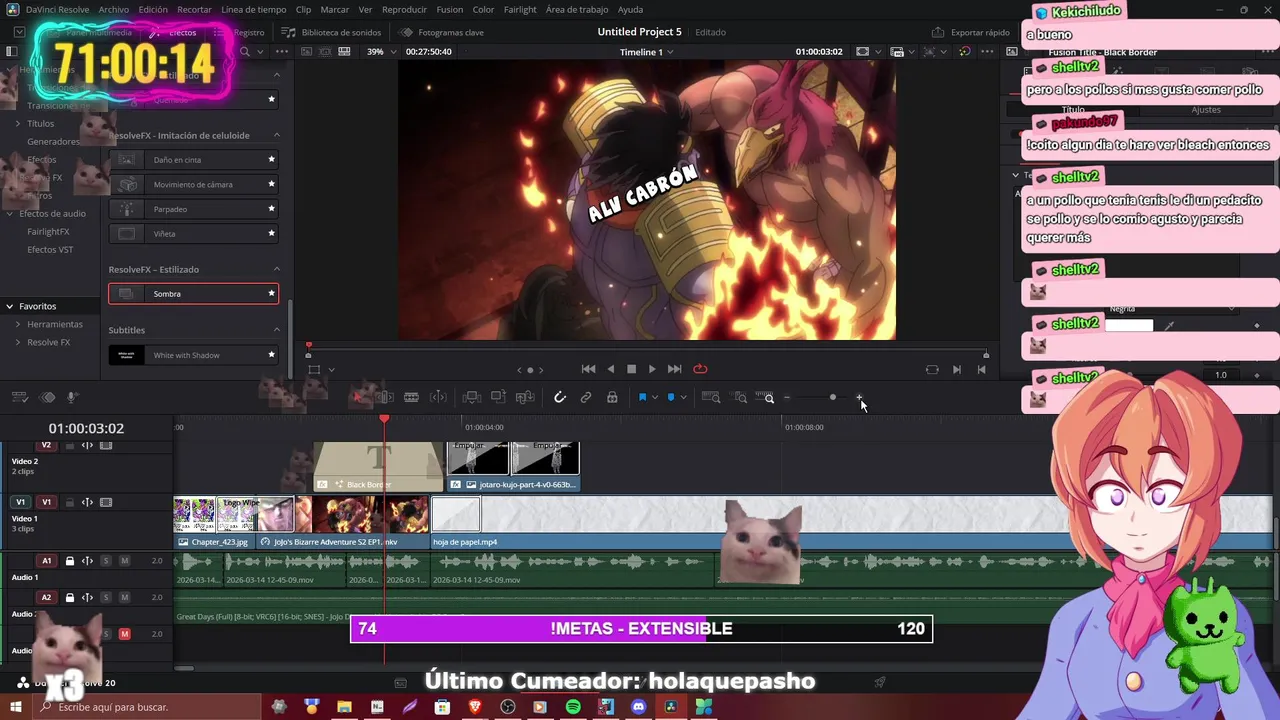Collapse the Favoritos tree section
1280x720 pixels.
(x=9, y=306)
